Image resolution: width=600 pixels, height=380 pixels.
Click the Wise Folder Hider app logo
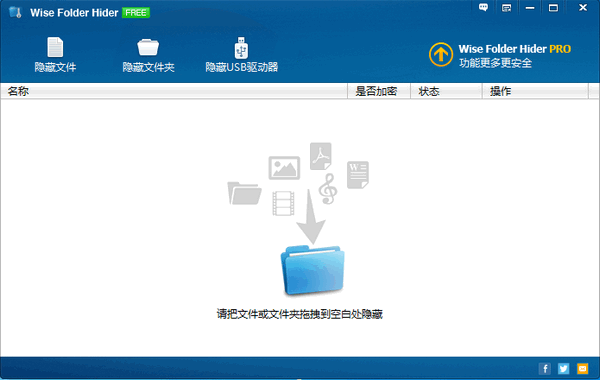click(15, 12)
